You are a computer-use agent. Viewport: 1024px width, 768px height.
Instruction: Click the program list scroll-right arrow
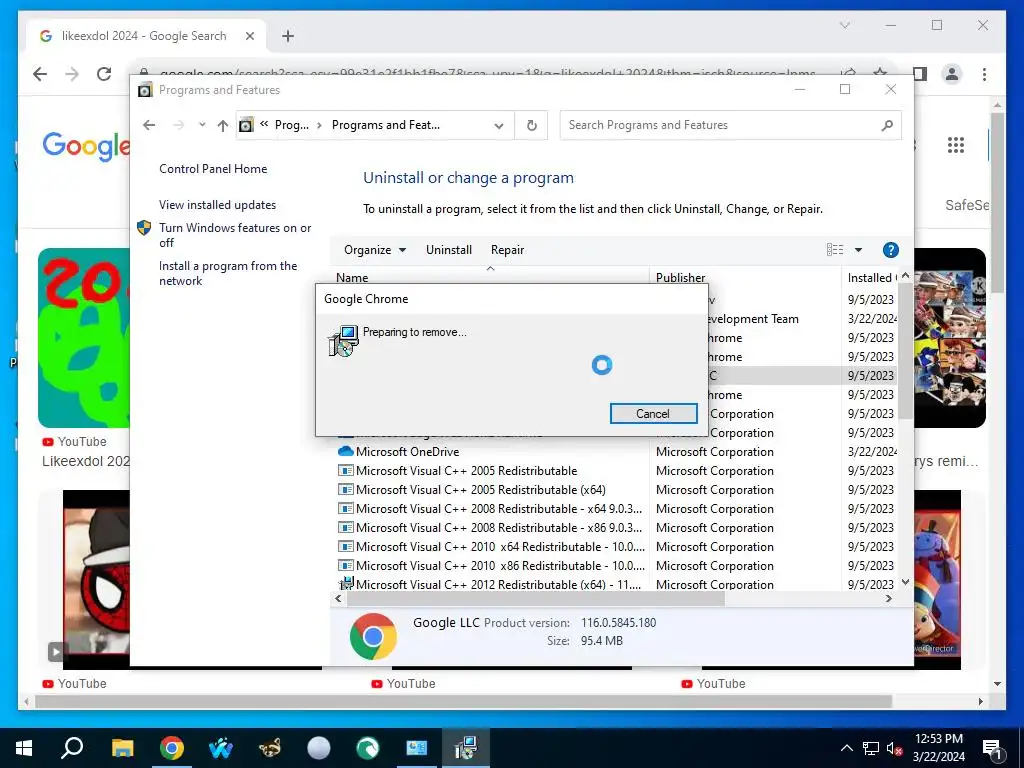[889, 598]
